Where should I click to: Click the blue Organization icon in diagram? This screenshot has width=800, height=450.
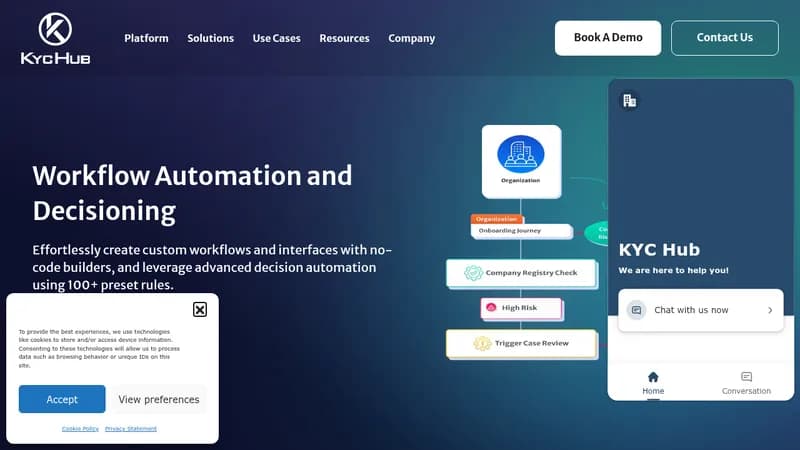click(x=520, y=154)
